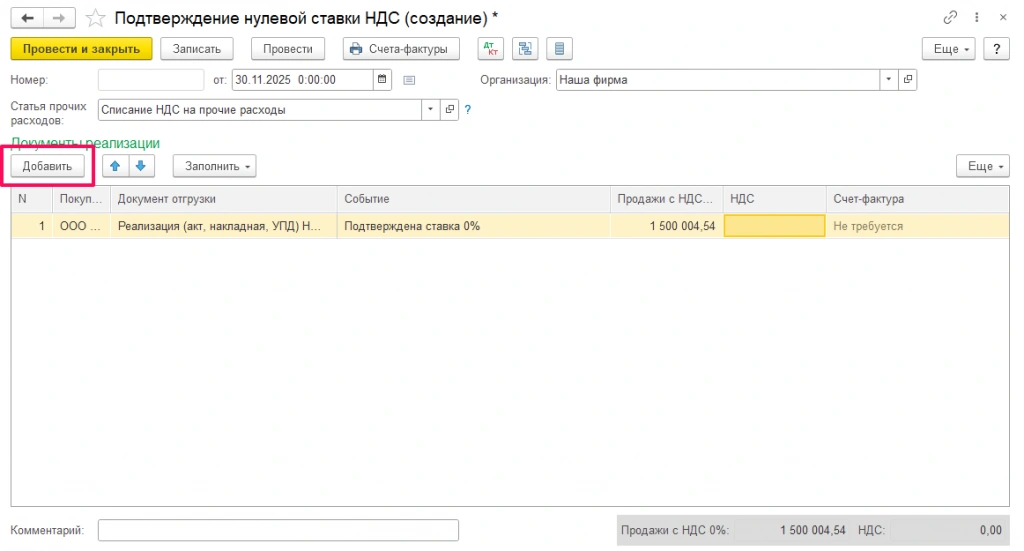Select cell Подтверждена ставка 0%
The width and height of the screenshot is (1024, 551).
pos(473,226)
